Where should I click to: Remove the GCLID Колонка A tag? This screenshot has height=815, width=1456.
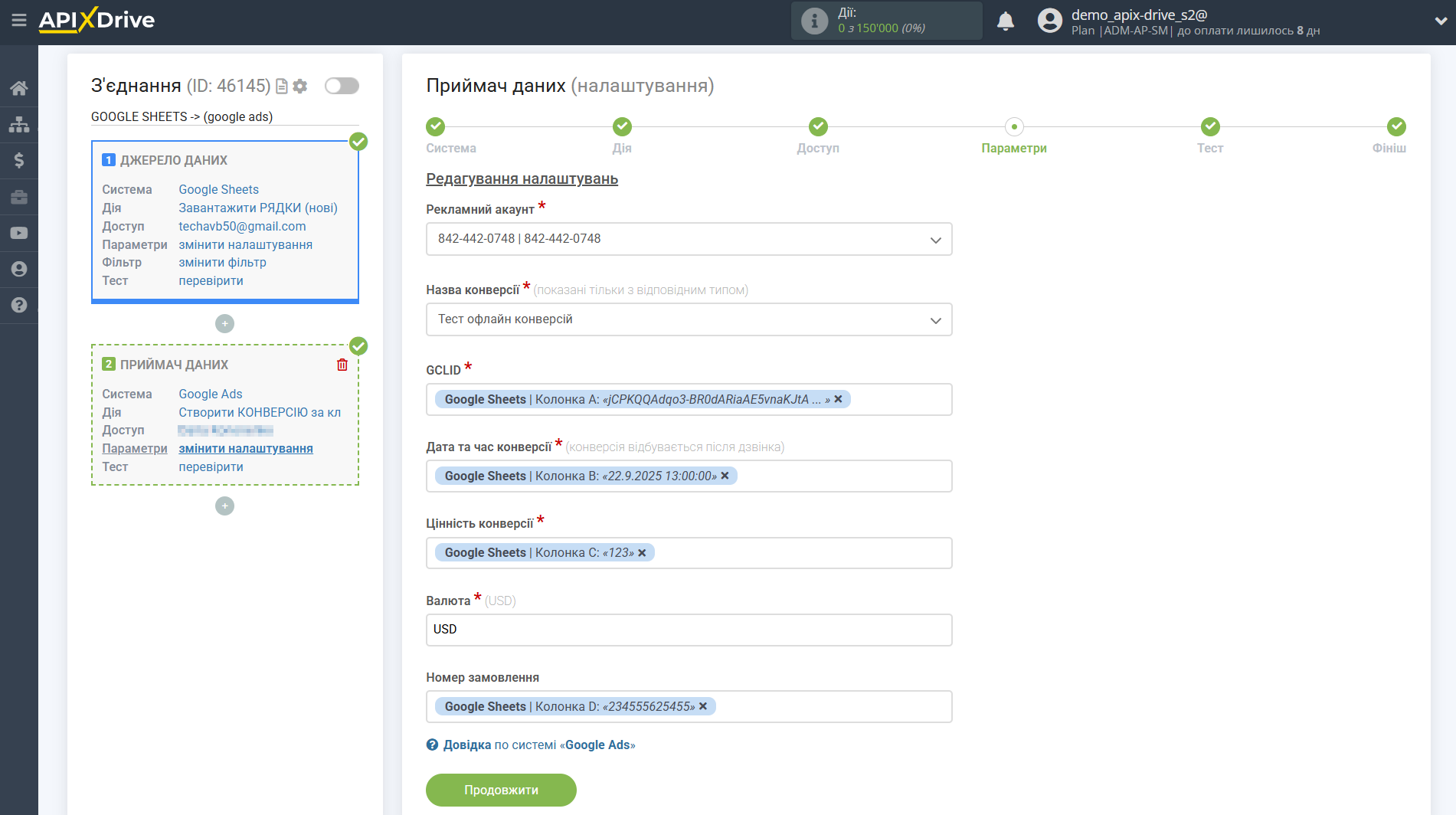pyautogui.click(x=838, y=399)
